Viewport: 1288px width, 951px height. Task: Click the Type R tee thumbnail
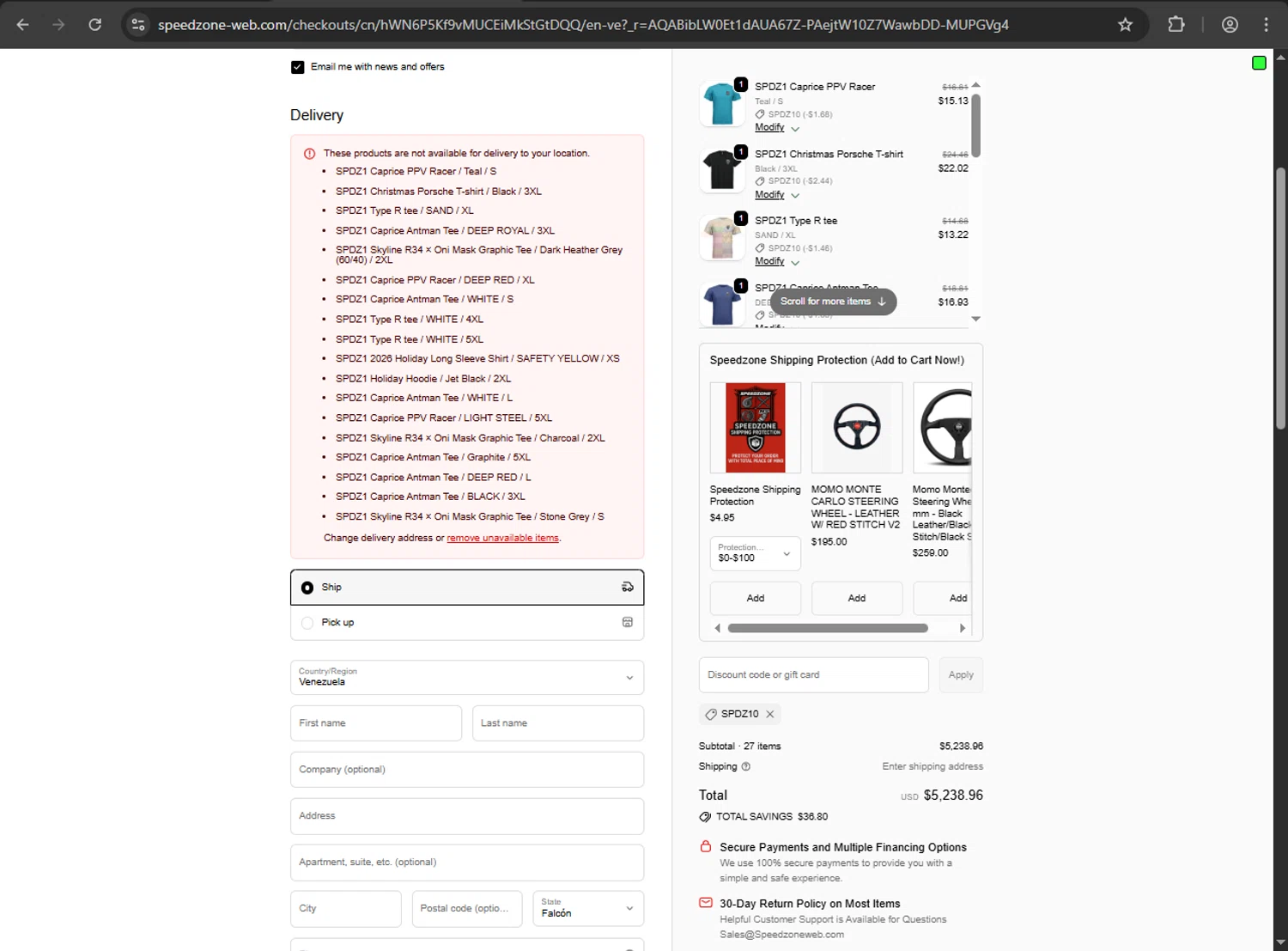[722, 237]
